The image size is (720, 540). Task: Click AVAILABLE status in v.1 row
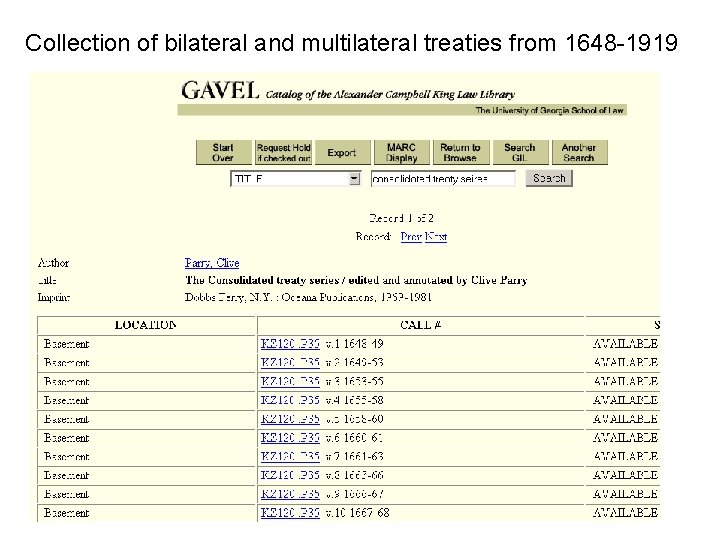pos(625,344)
